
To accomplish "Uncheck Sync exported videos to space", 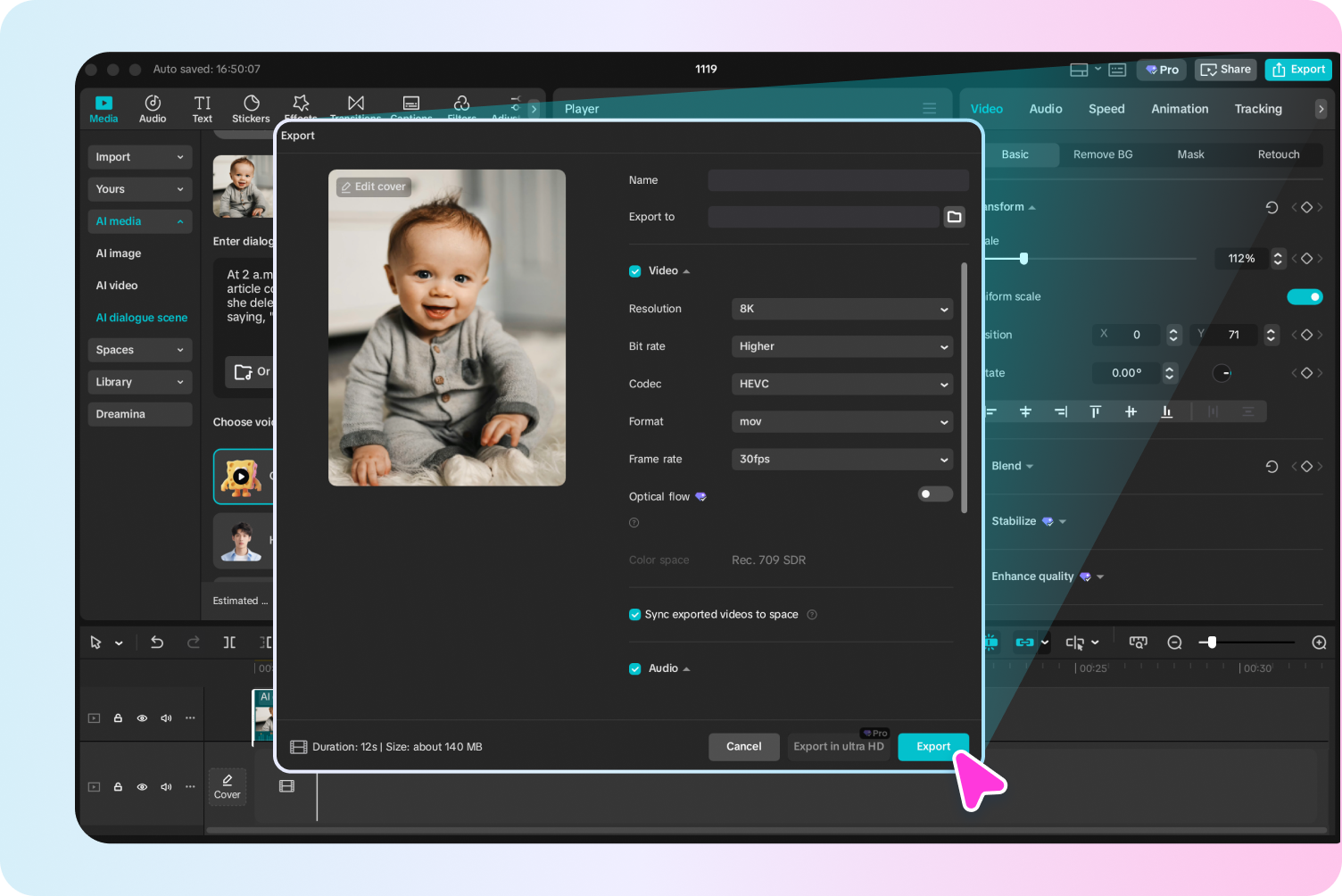I will 634,614.
